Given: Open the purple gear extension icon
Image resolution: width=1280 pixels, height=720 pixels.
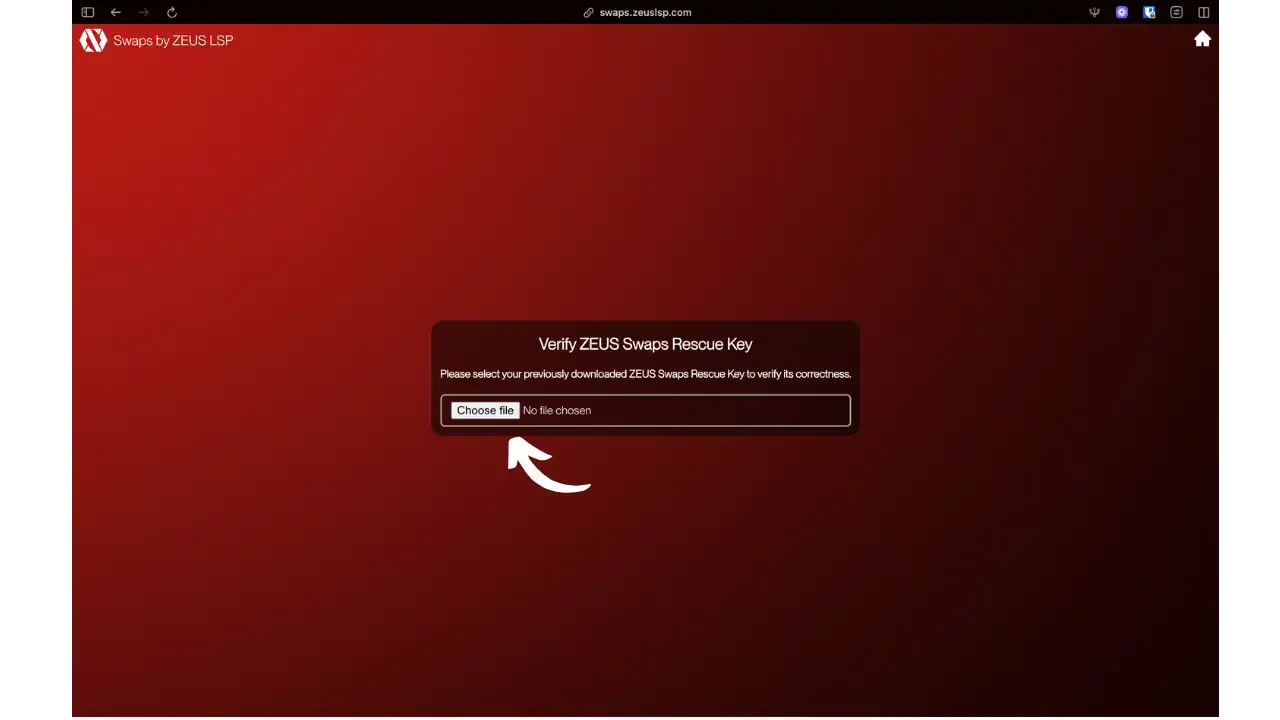Looking at the screenshot, I should (1122, 13).
